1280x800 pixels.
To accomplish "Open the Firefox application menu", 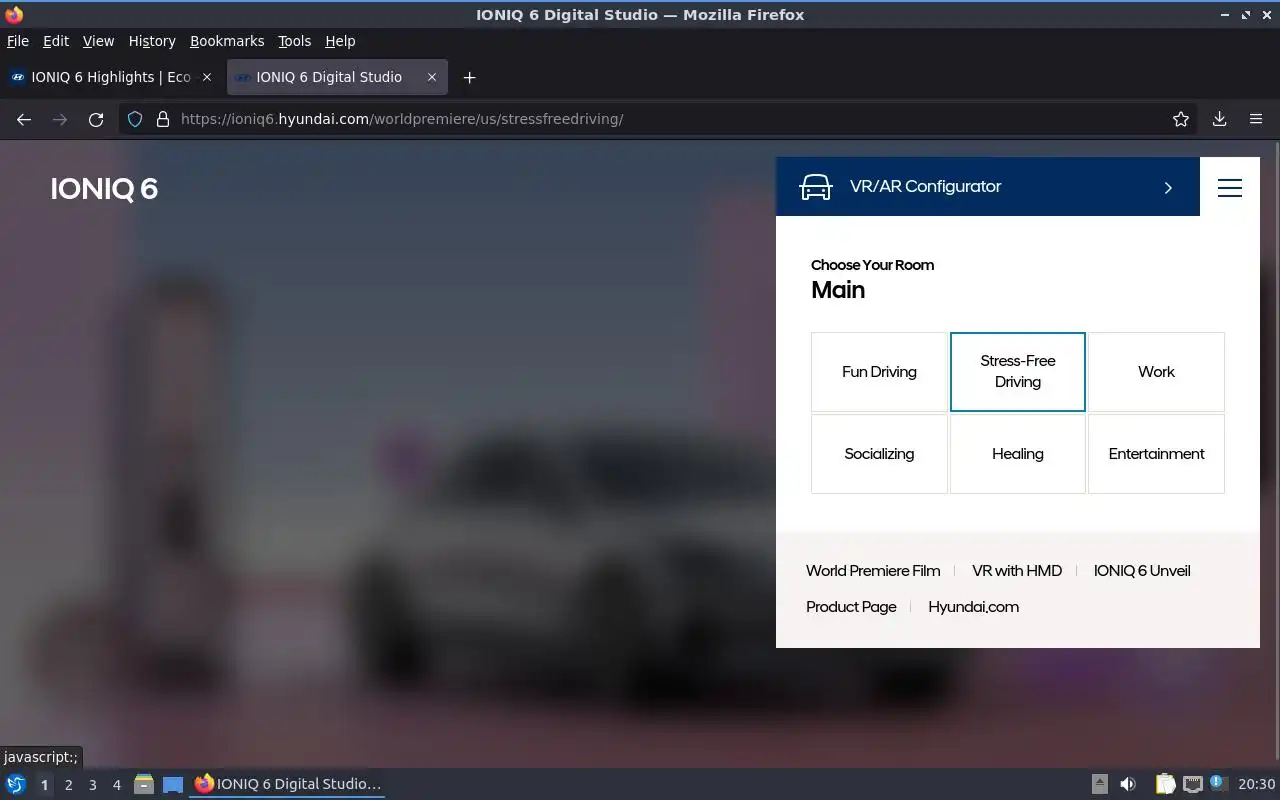I will click(x=1256, y=119).
